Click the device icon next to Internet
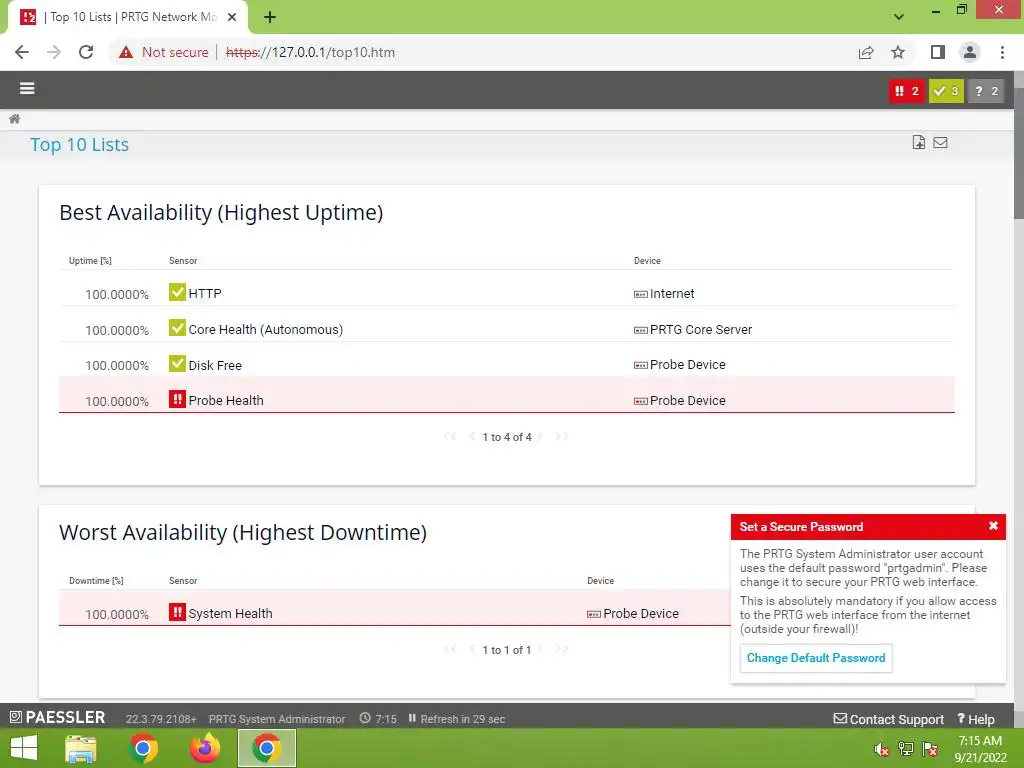 (x=641, y=295)
